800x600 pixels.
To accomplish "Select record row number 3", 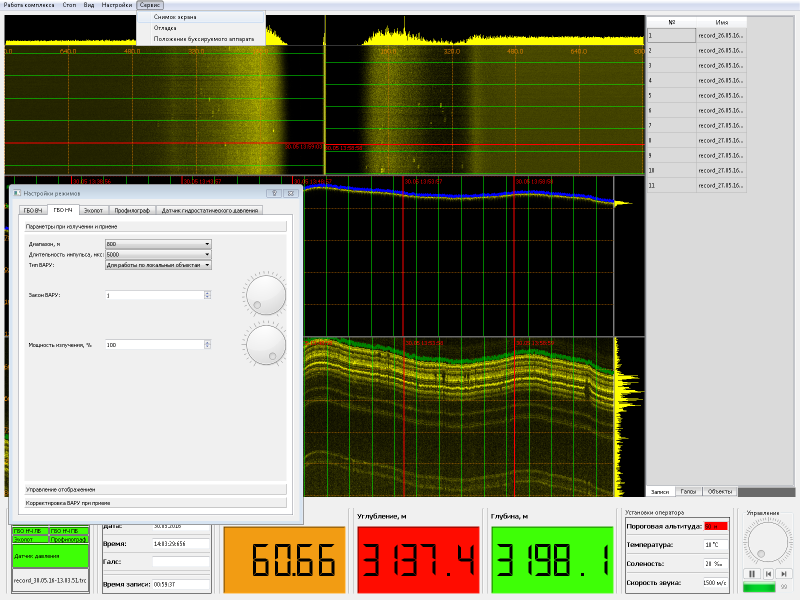I will pyautogui.click(x=697, y=65).
